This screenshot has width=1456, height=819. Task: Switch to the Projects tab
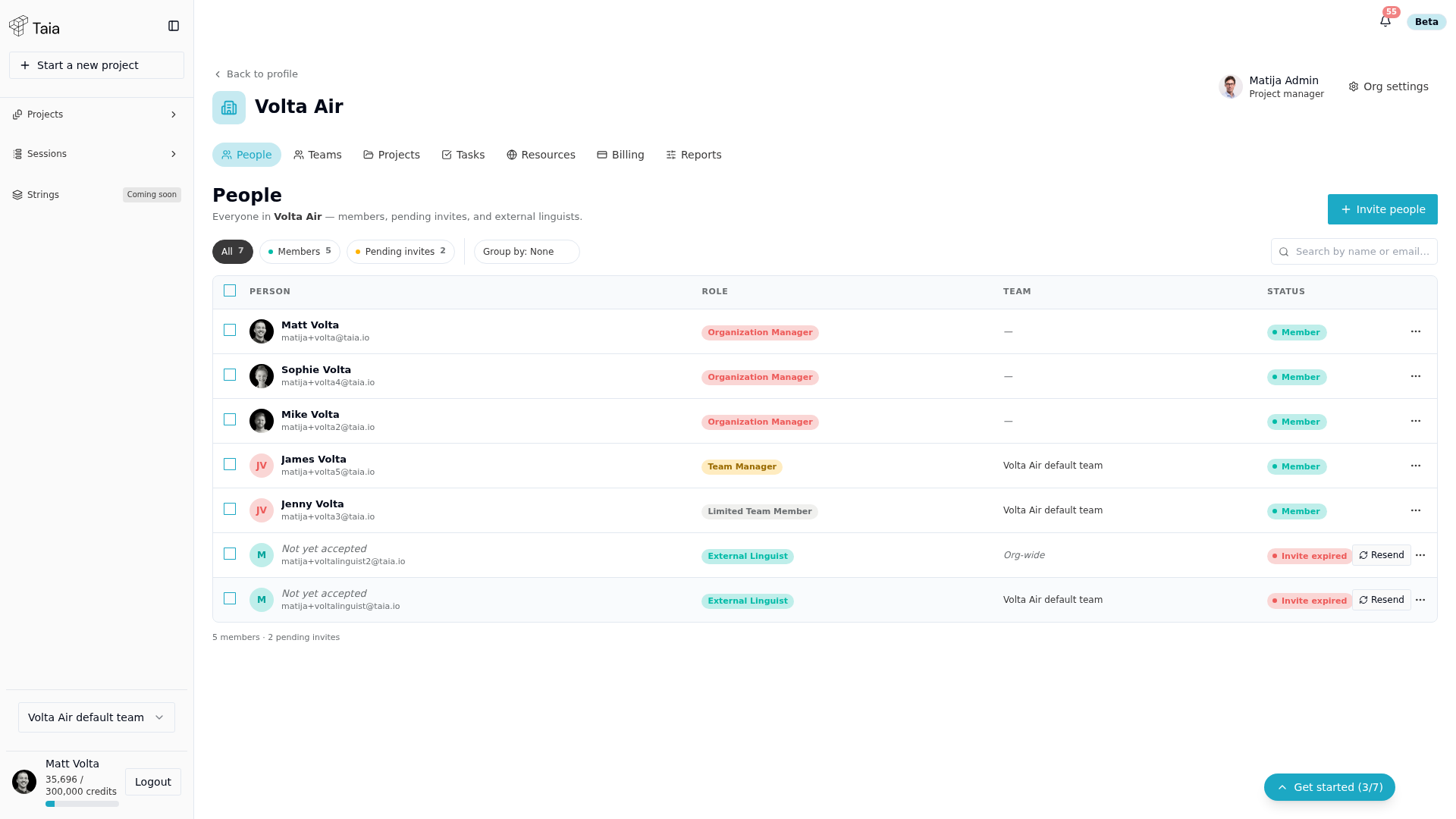pos(391,155)
